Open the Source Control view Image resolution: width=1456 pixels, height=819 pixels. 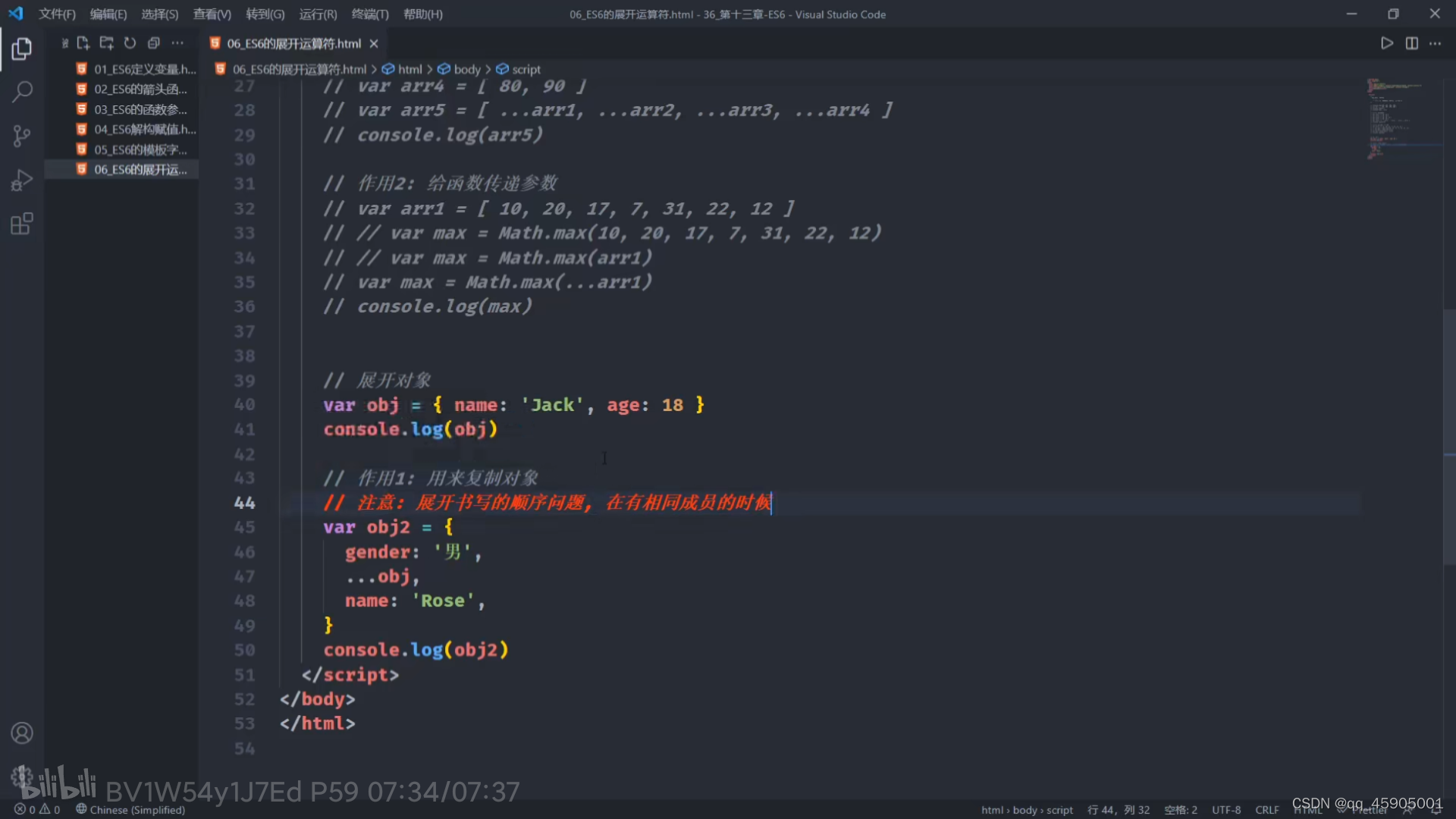point(22,136)
